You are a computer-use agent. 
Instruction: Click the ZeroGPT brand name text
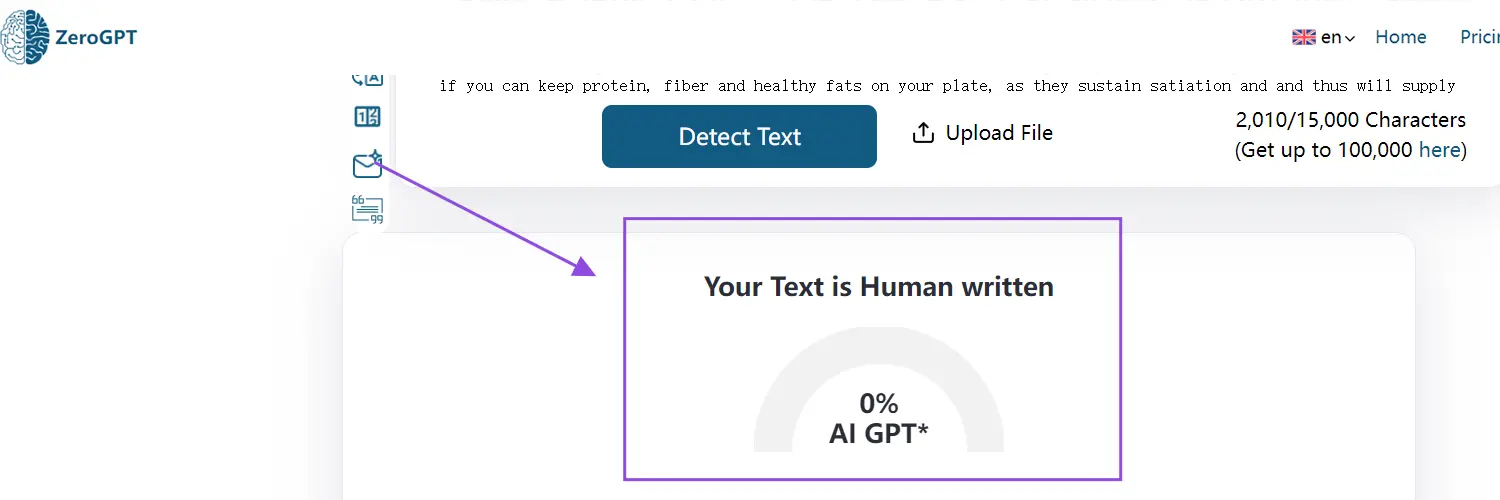[96, 38]
